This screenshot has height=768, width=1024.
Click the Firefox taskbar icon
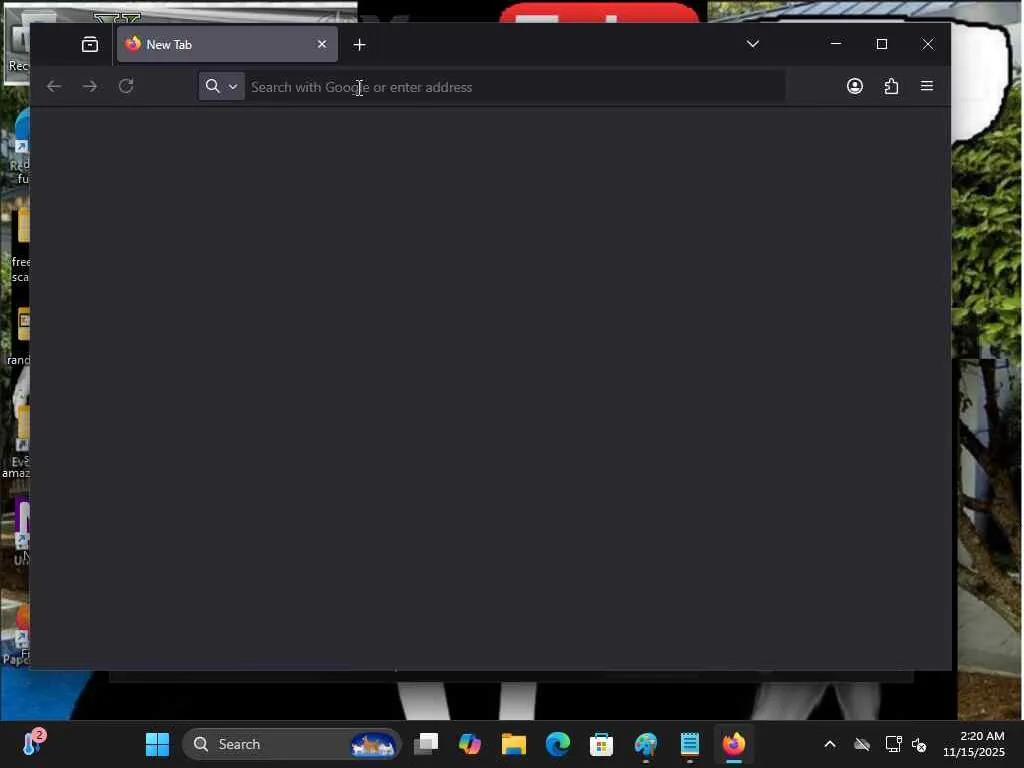733,744
